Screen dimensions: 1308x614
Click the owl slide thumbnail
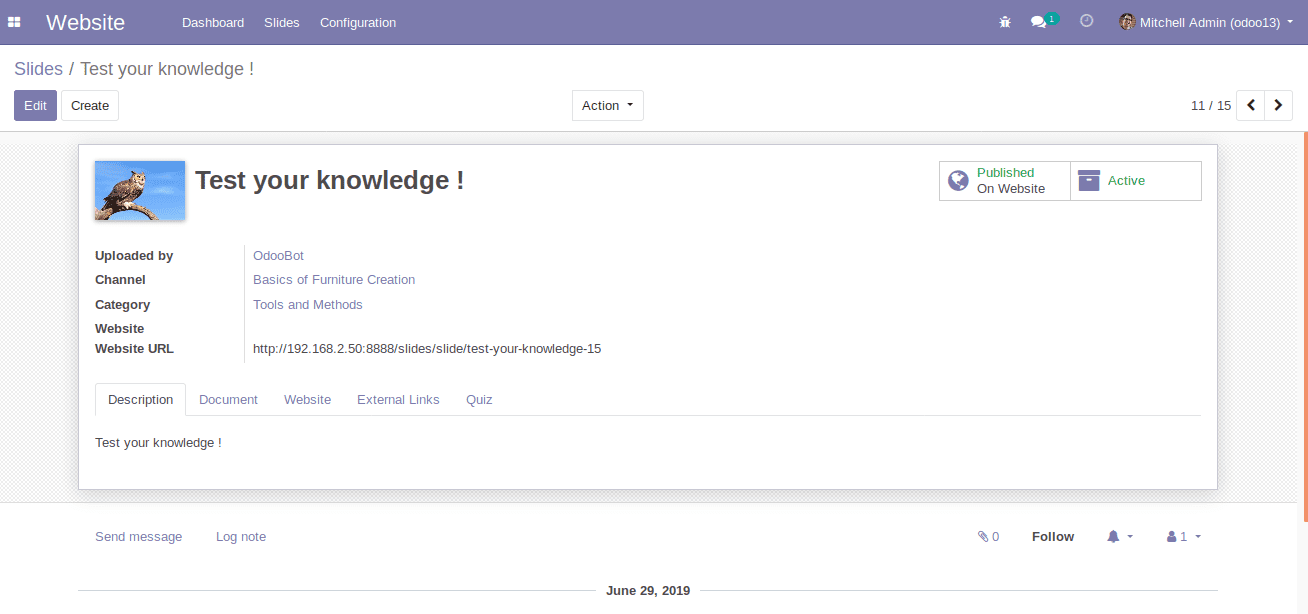pyautogui.click(x=140, y=191)
